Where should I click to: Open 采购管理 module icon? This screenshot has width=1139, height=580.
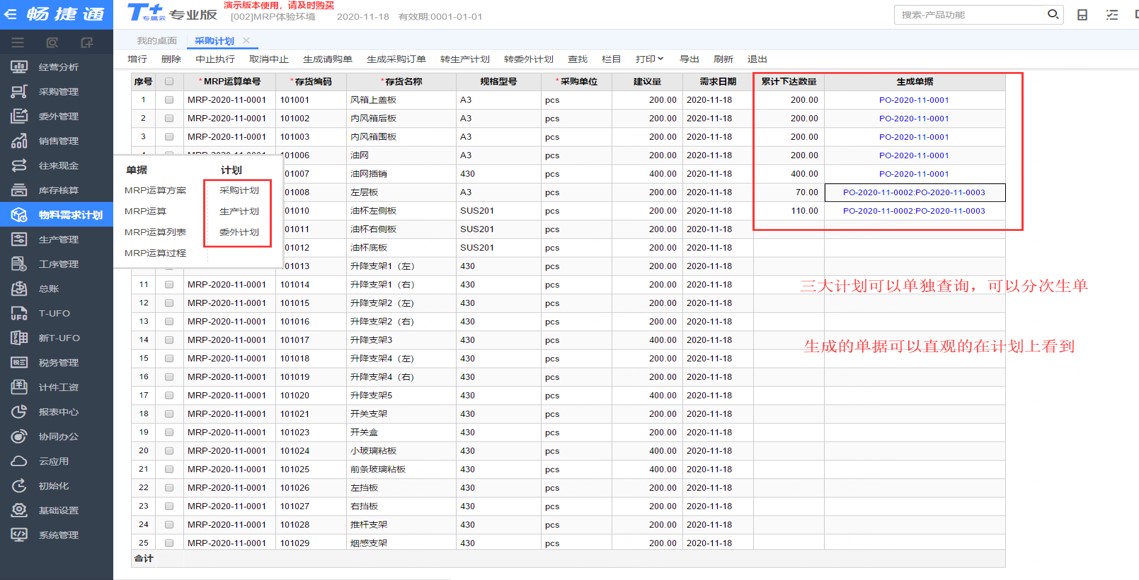[20, 92]
